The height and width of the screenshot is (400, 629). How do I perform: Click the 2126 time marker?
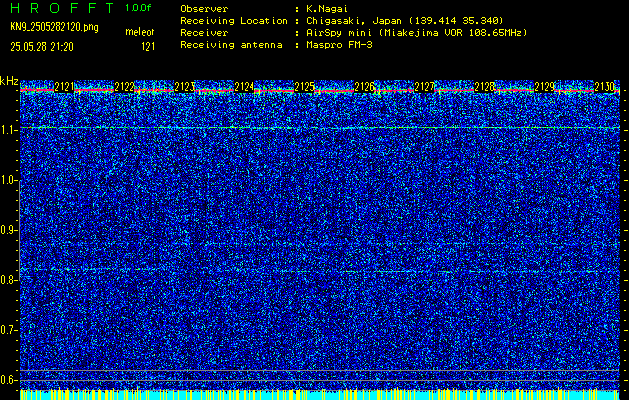click(365, 87)
